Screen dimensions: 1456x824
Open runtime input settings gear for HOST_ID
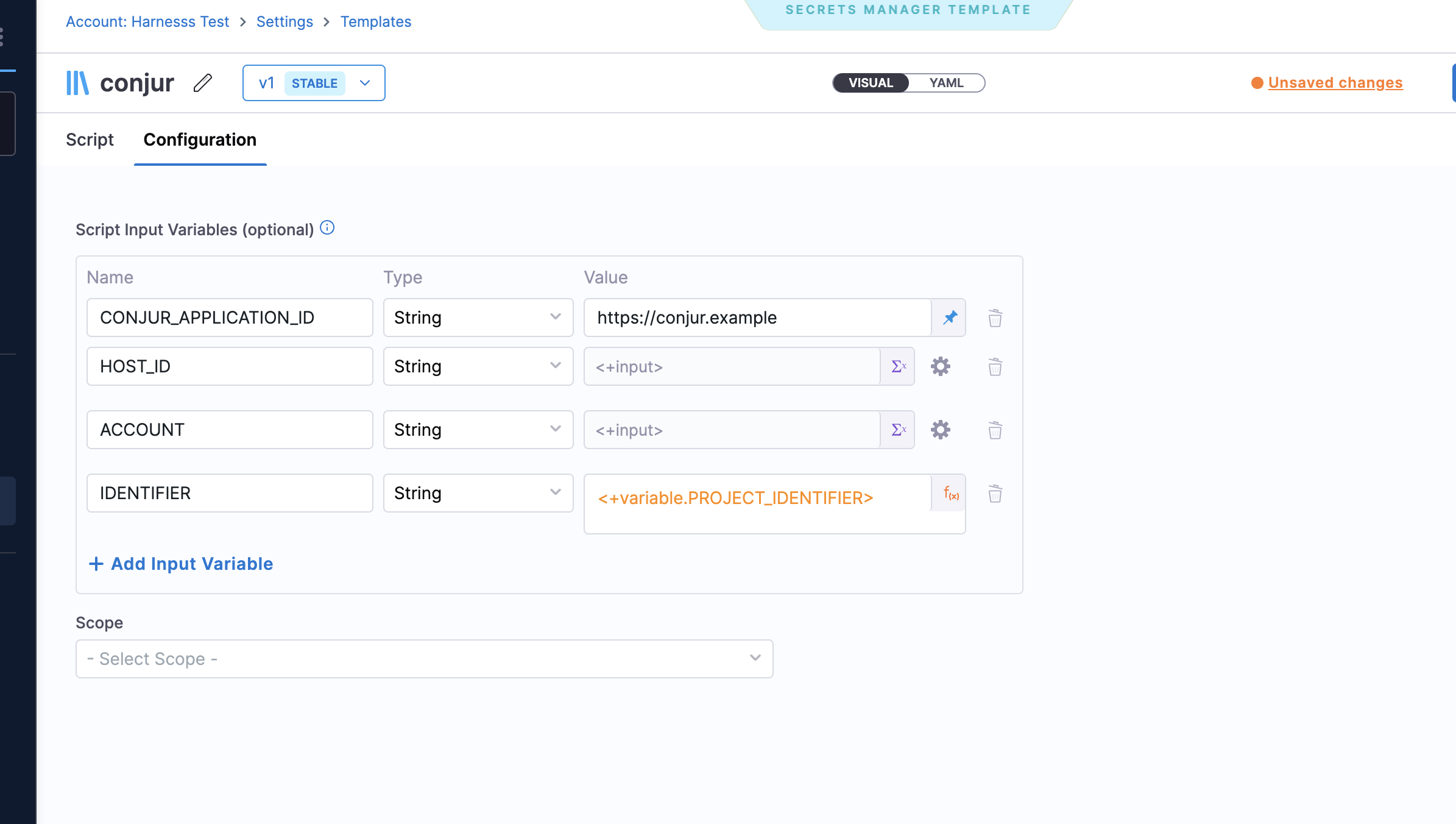(x=940, y=366)
